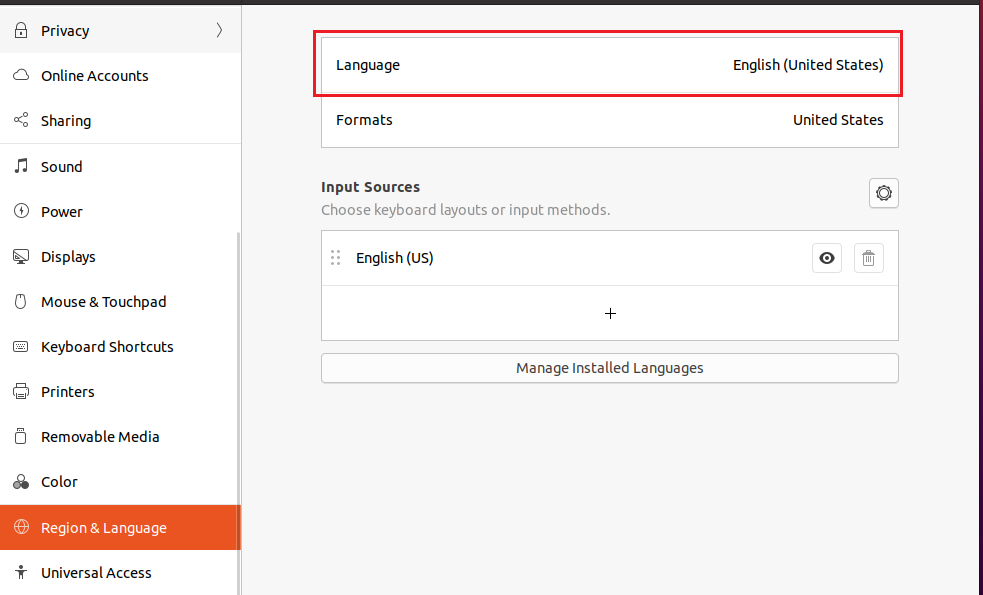
Task: Click the Privacy lock icon
Action: [20, 31]
